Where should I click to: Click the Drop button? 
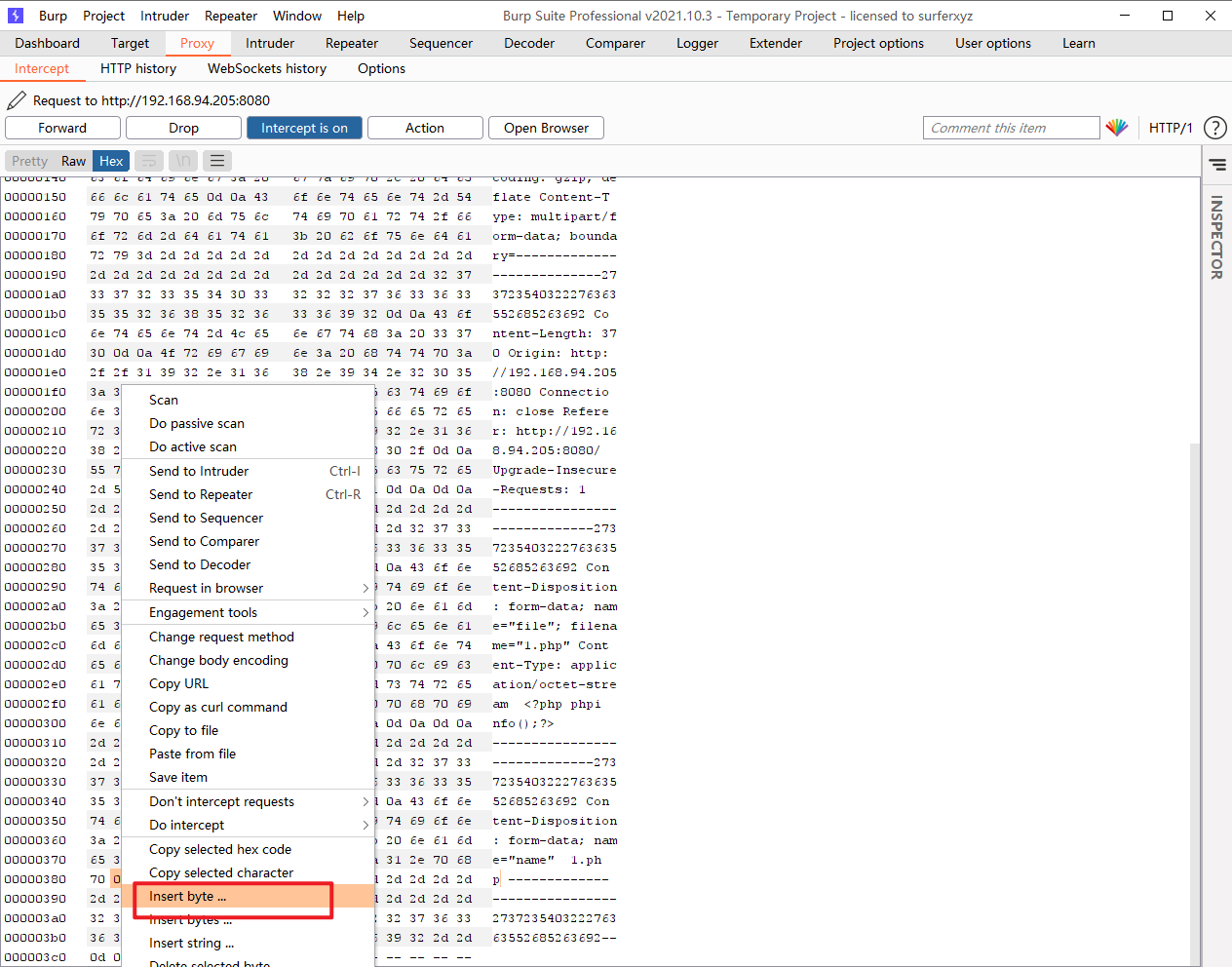(x=183, y=128)
